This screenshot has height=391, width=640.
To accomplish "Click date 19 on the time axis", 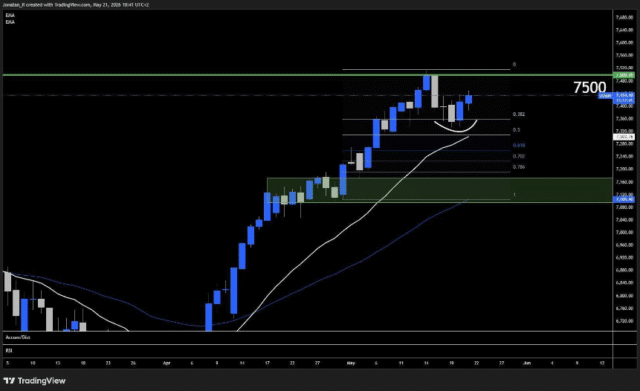I will (451, 363).
